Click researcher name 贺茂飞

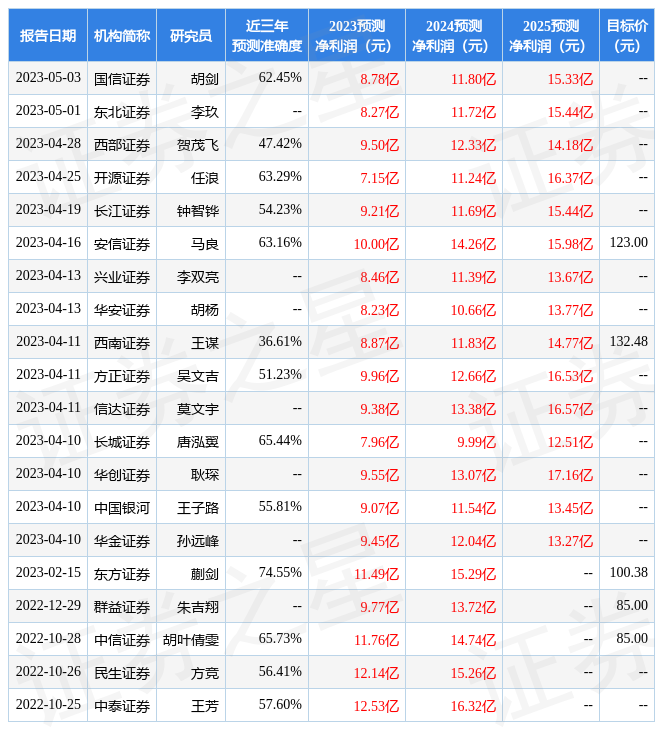198,145
